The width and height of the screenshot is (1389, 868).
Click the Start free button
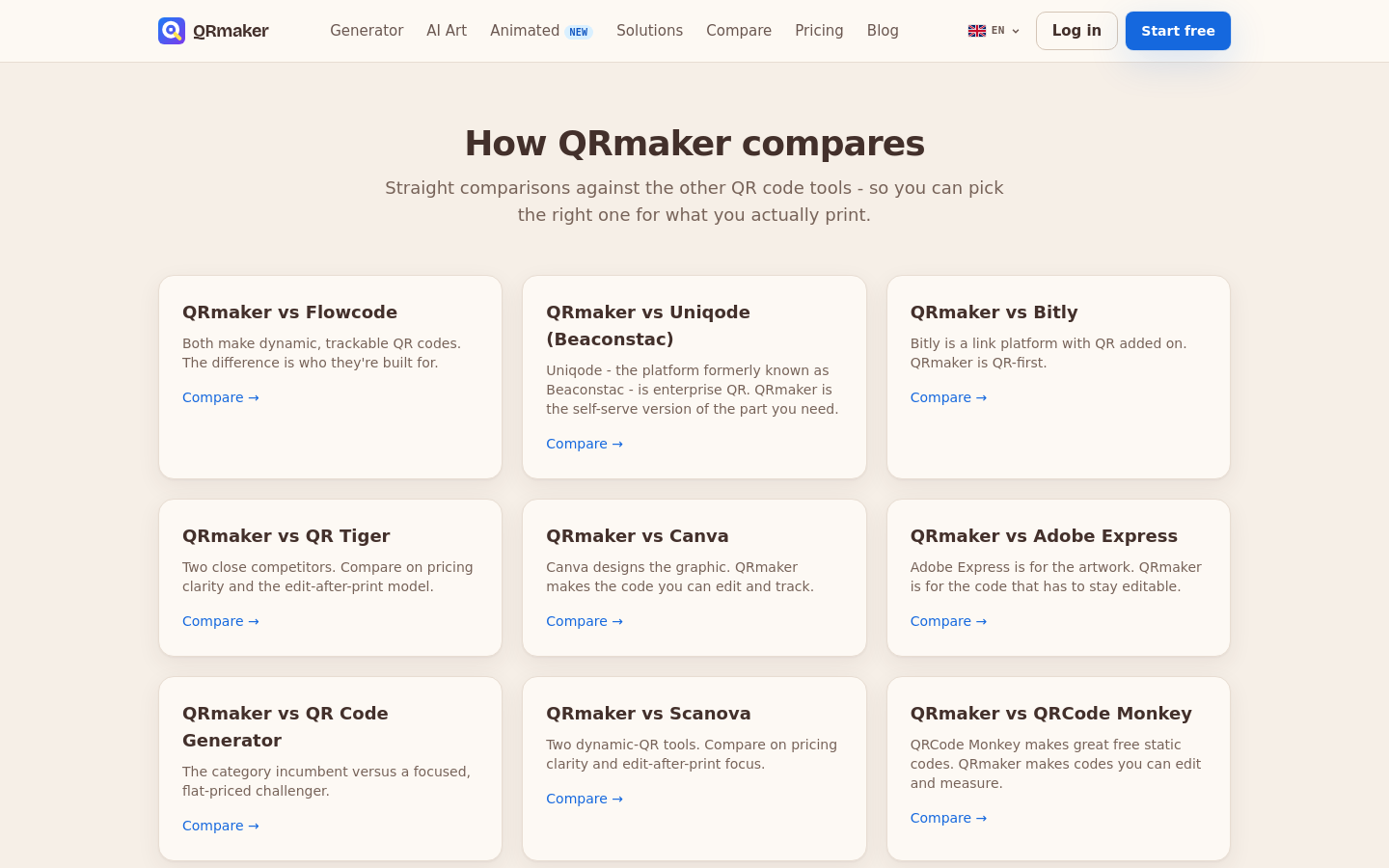click(1178, 31)
